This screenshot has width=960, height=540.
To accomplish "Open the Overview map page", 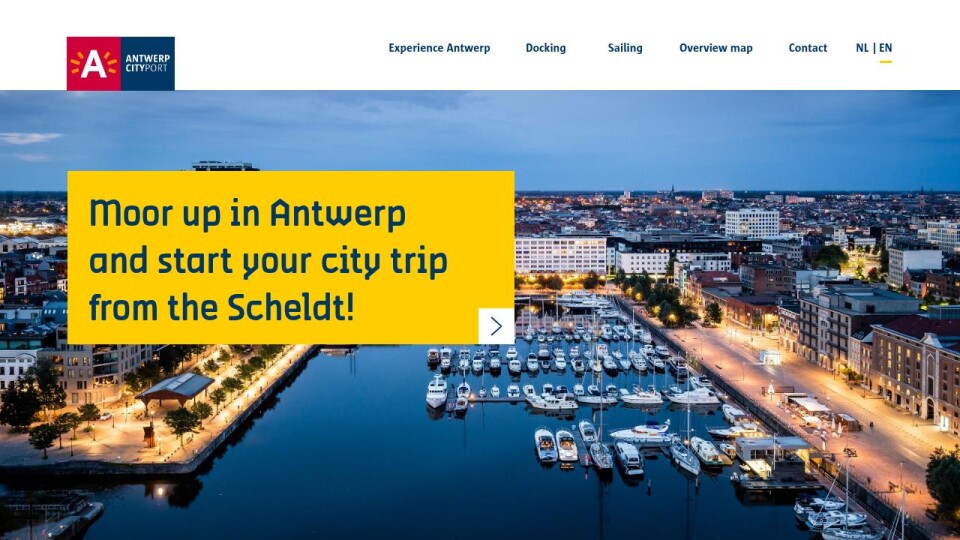I will click(716, 48).
